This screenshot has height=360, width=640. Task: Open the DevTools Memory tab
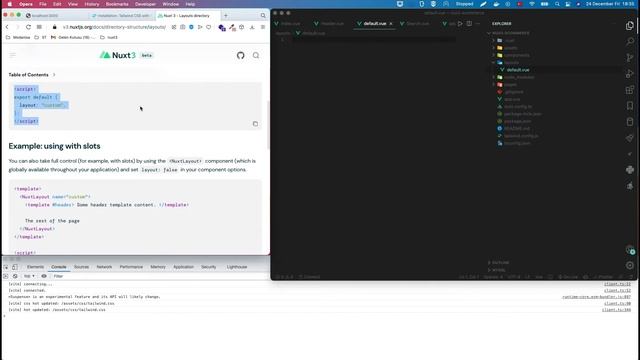tap(158, 267)
